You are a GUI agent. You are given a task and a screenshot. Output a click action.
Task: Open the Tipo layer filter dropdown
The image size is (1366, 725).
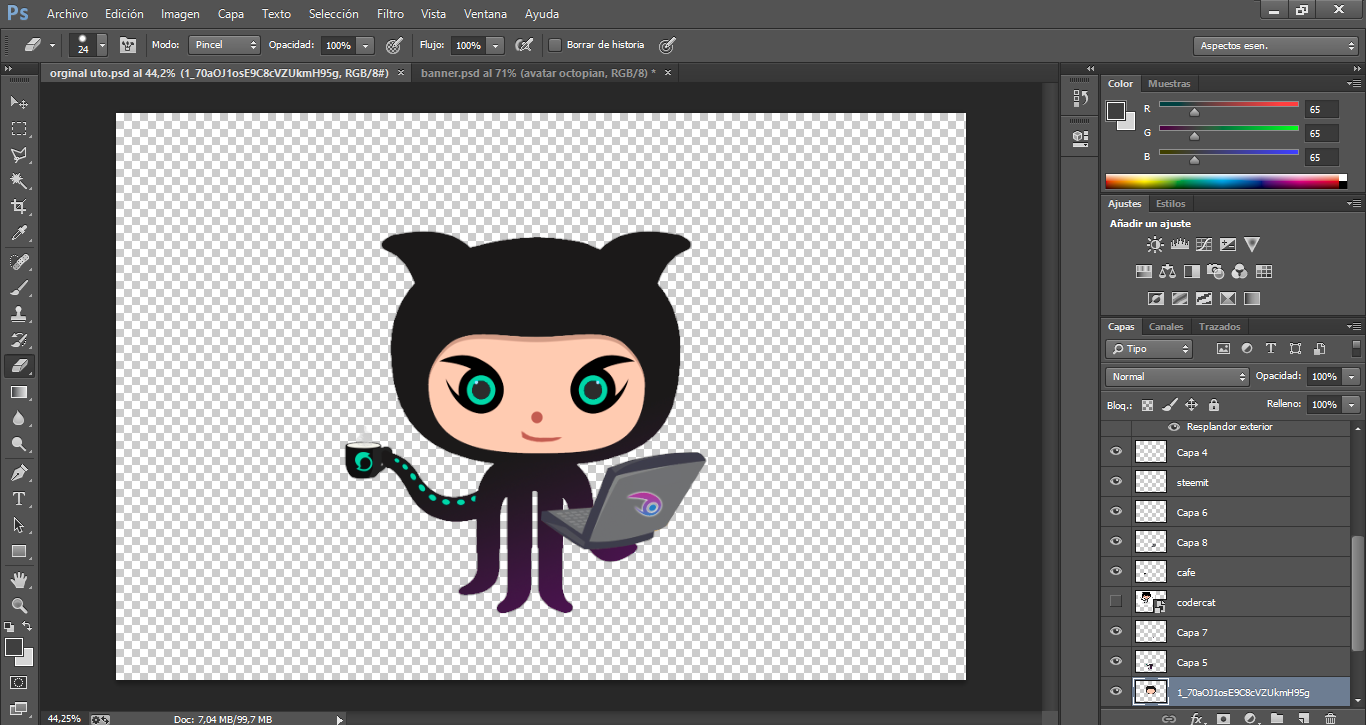[1149, 349]
